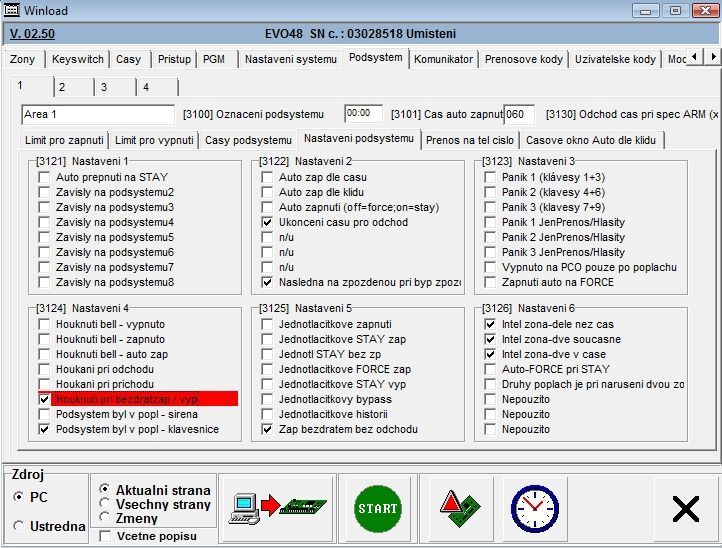This screenshot has height=548, width=722.
Task: Select the Ustredna source radio button
Action: pyautogui.click(x=19, y=526)
